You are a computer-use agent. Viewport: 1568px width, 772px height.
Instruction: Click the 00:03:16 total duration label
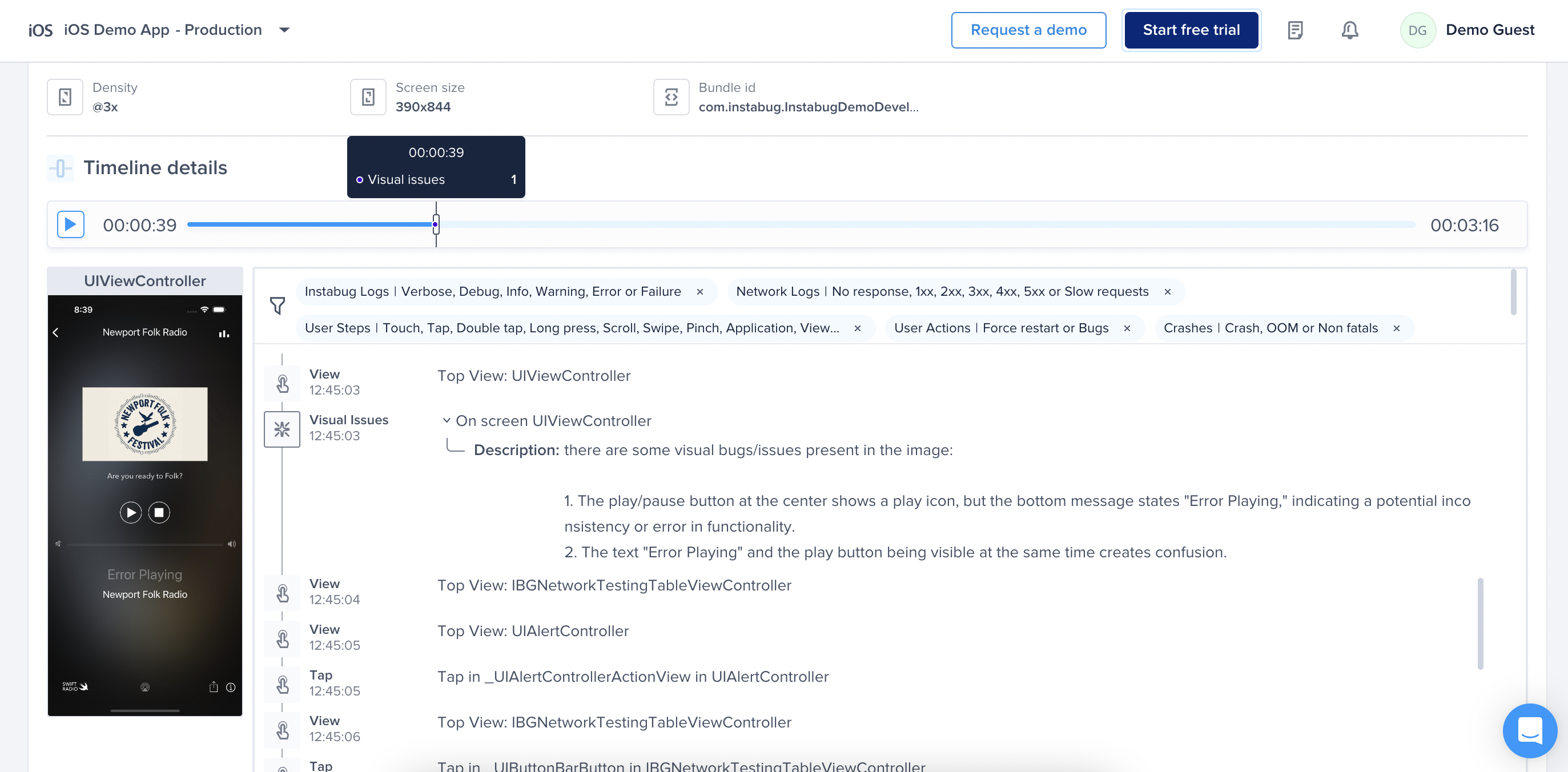(x=1464, y=226)
